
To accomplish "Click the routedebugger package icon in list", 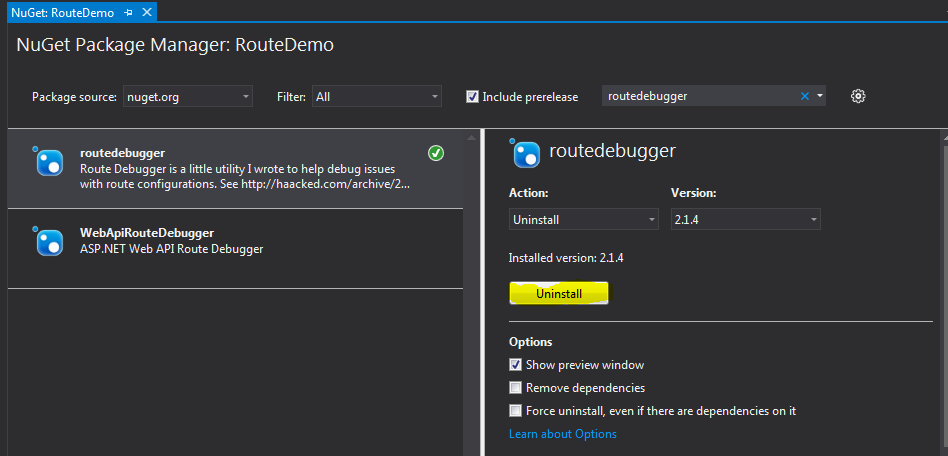I will (49, 161).
